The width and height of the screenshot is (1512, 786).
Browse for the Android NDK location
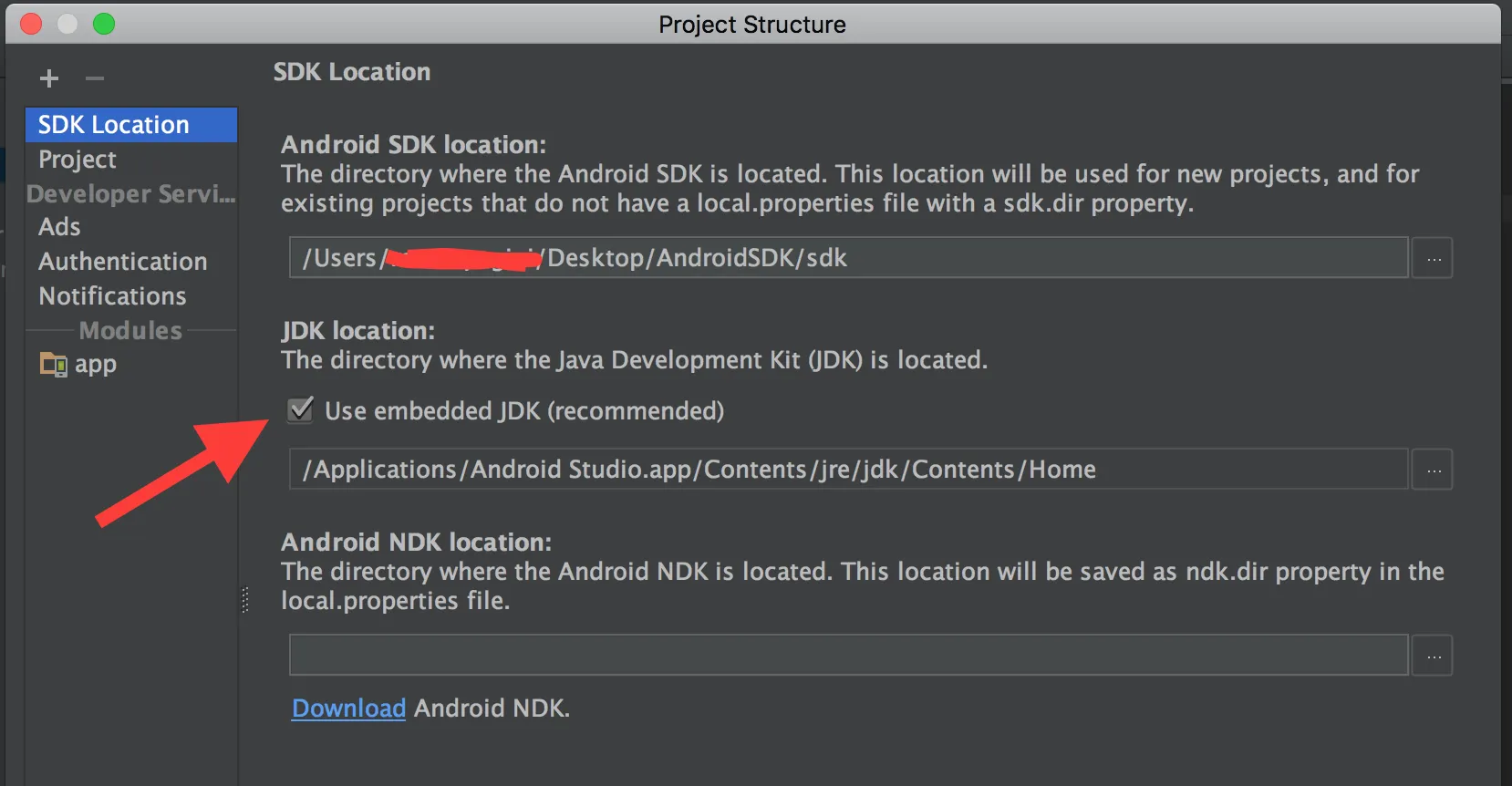(x=1433, y=657)
